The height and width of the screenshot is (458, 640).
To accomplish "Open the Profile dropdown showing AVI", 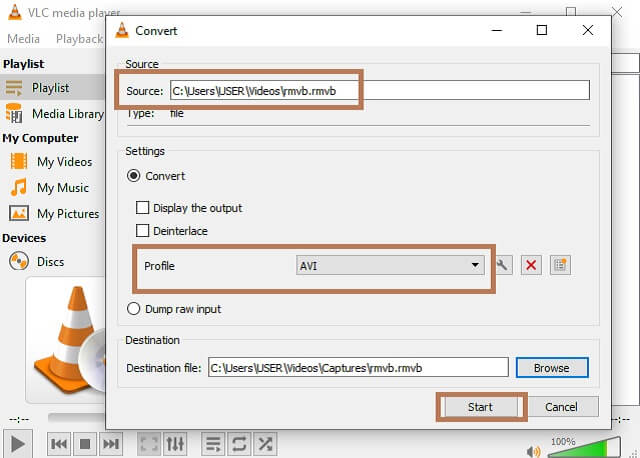I will (390, 265).
